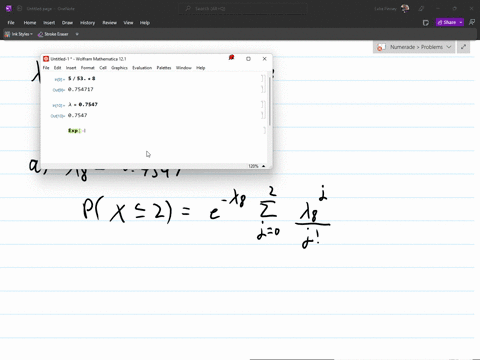Open Mathematica's Insert menu
The width and height of the screenshot is (480, 360).
(x=71, y=68)
